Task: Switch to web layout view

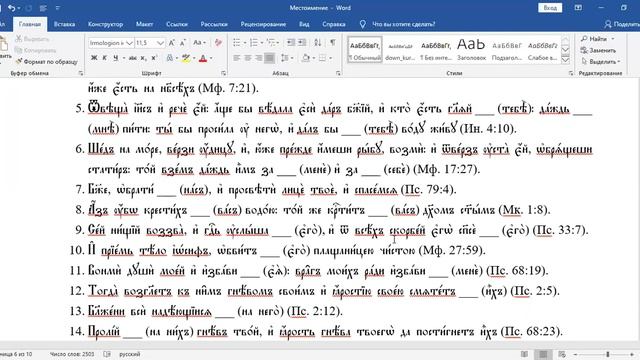Action: point(562,354)
